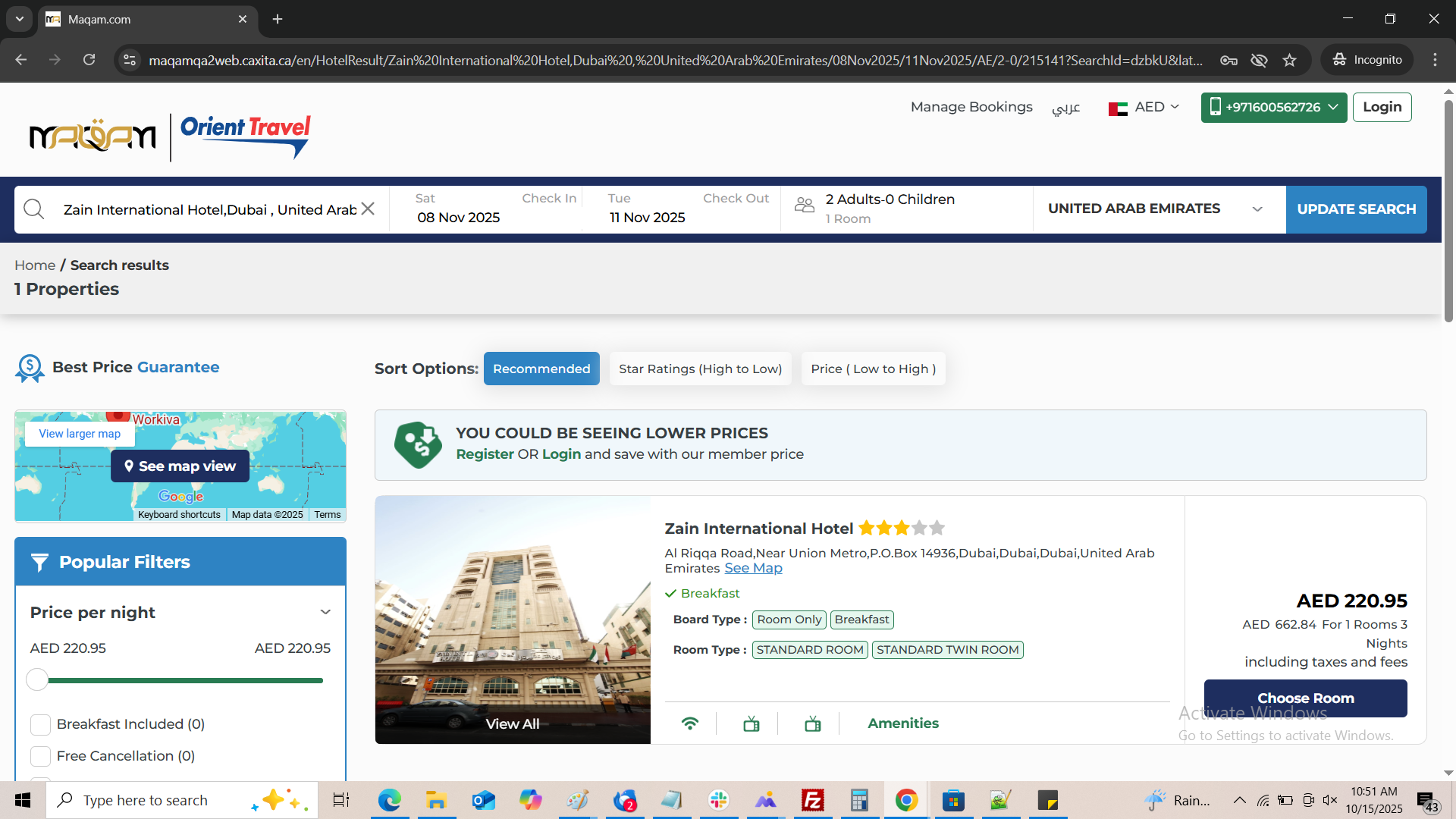Check the Breakfast Included filter
The height and width of the screenshot is (819, 1456).
40,724
